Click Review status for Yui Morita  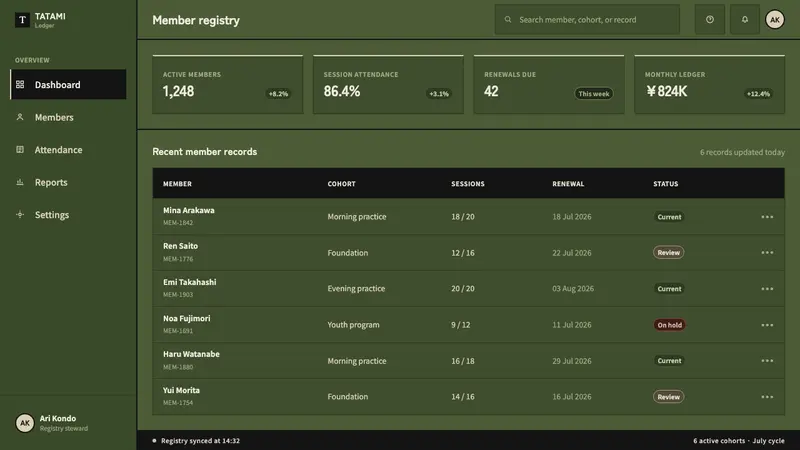(x=668, y=397)
